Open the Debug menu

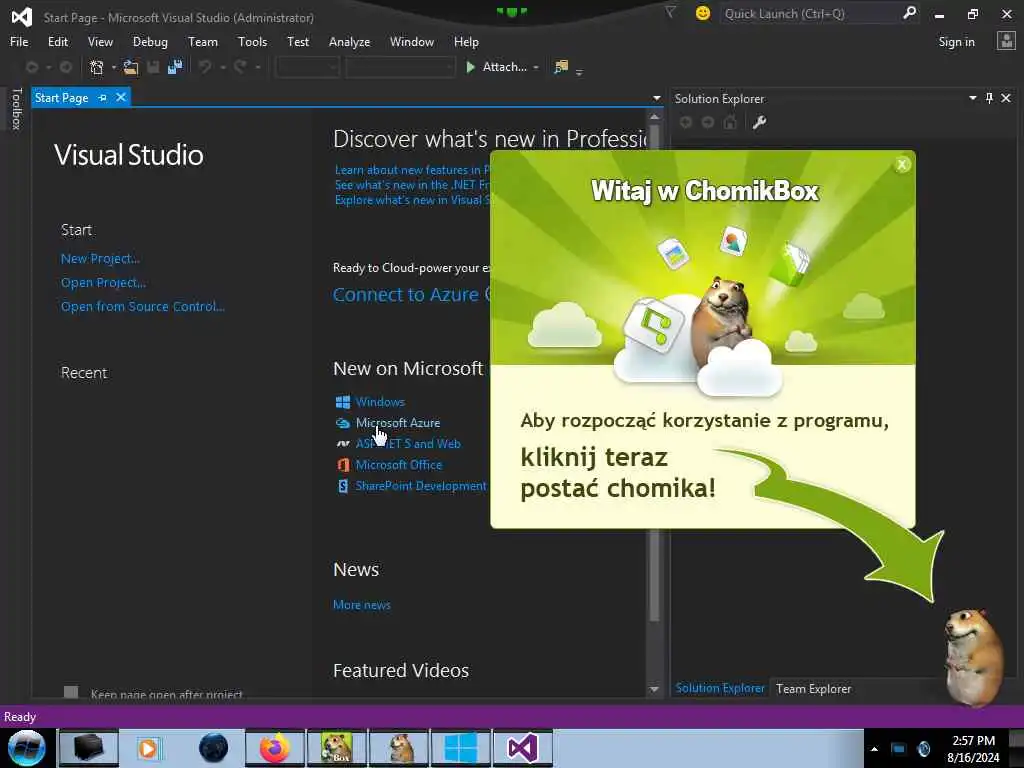(150, 42)
